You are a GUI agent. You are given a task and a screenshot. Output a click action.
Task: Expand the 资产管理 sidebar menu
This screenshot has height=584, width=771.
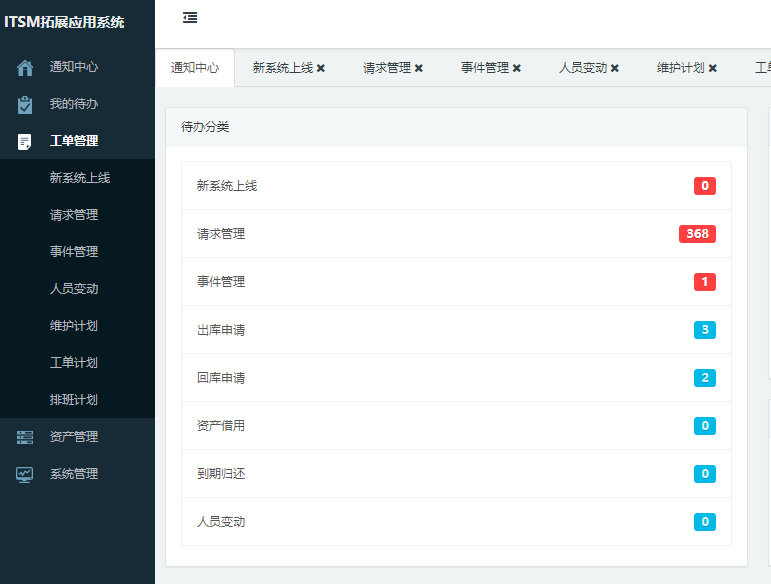(77, 437)
